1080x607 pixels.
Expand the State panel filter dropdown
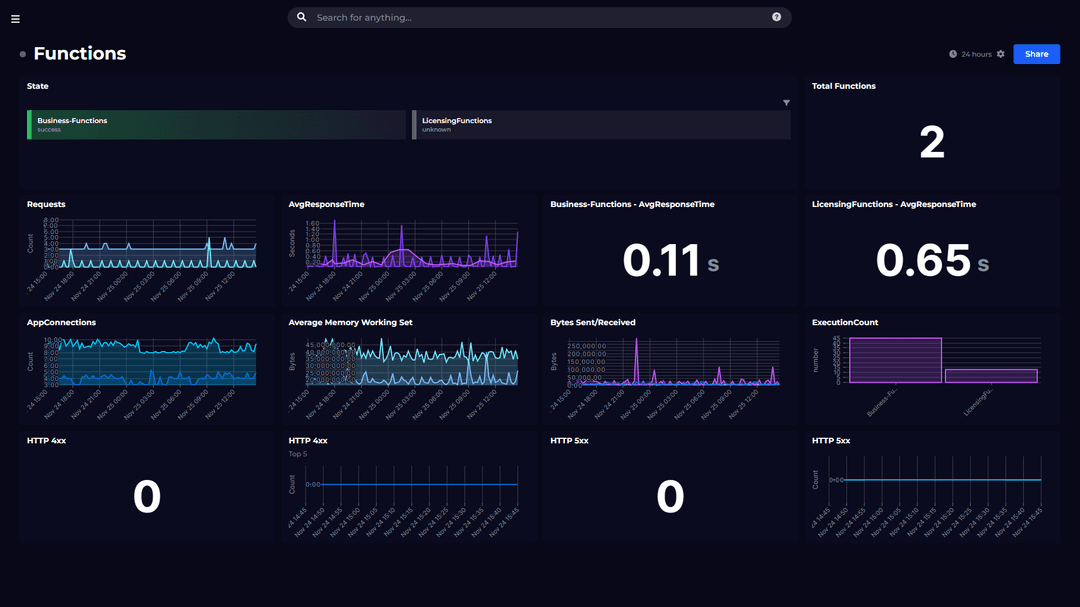point(787,102)
